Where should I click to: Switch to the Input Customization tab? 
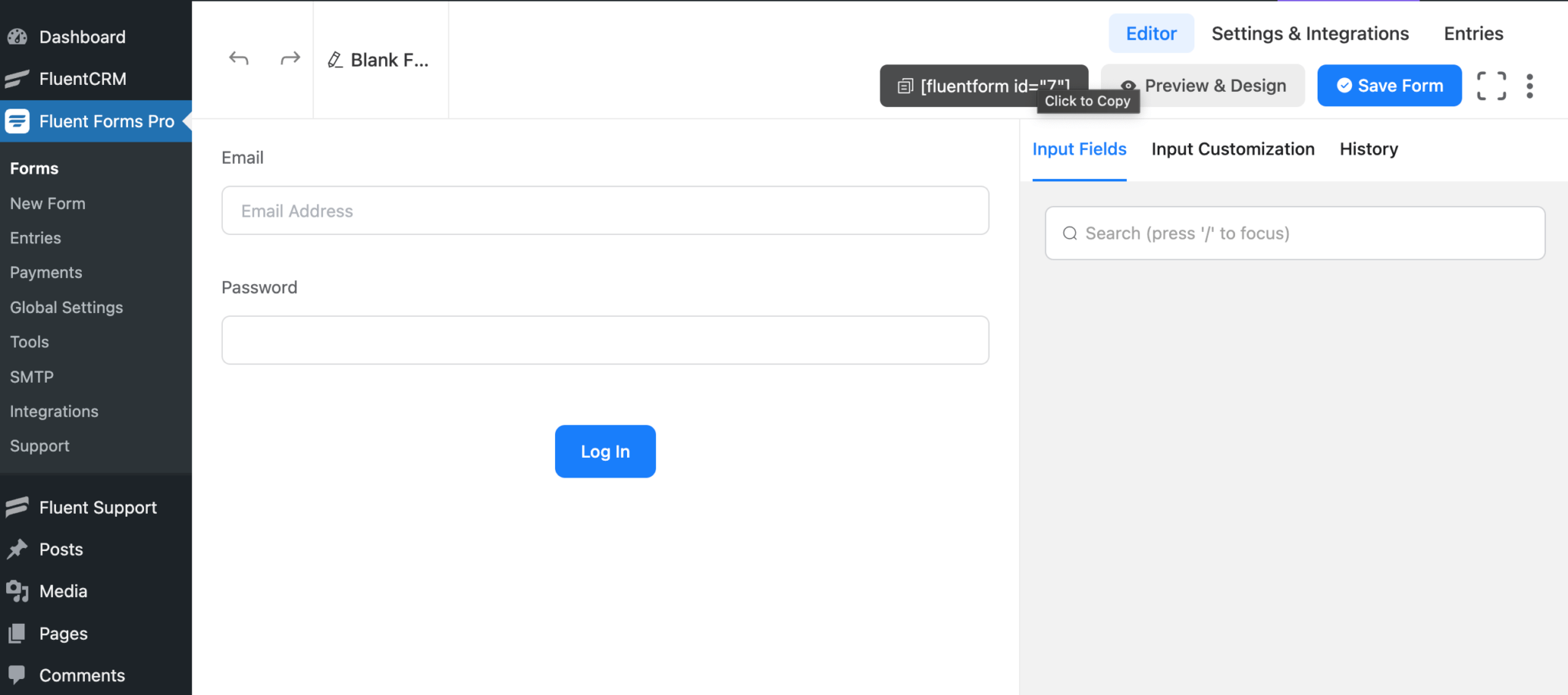coord(1233,148)
